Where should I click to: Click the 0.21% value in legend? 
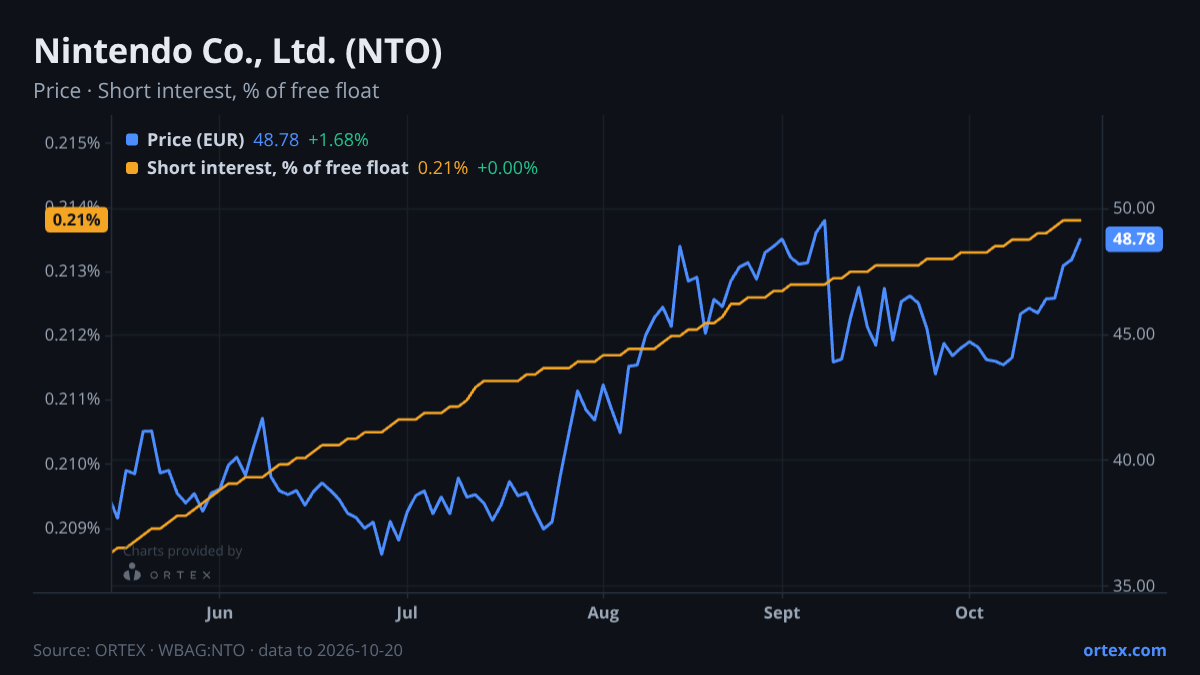[x=443, y=168]
